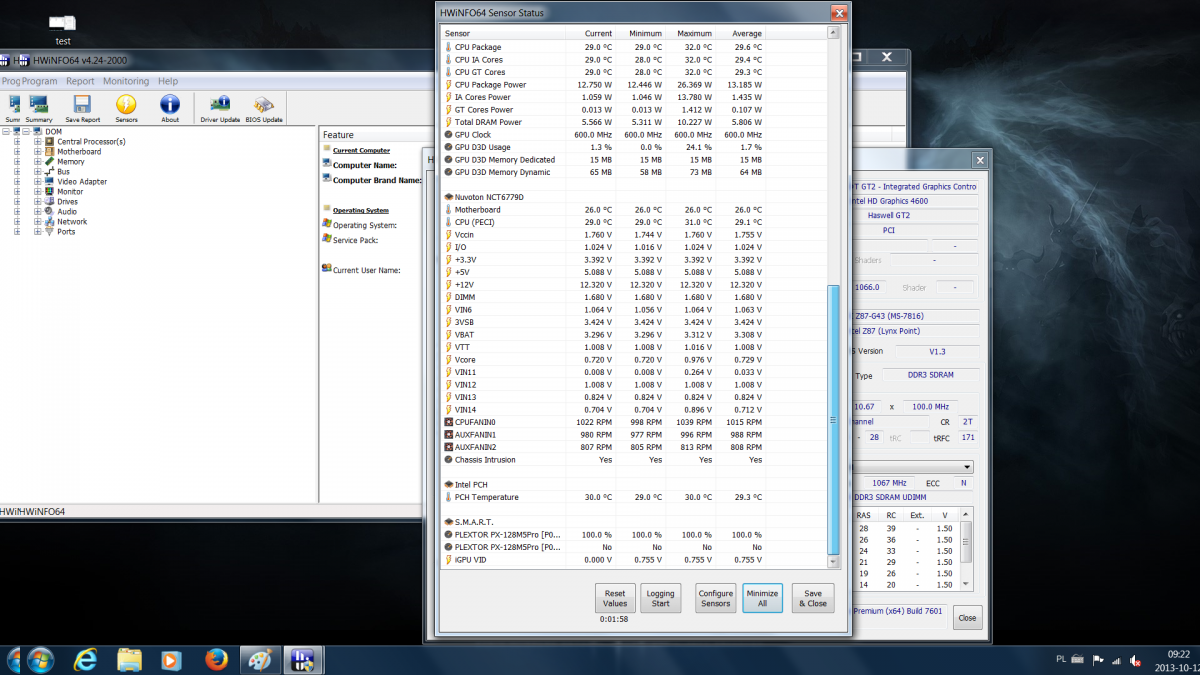This screenshot has height=675, width=1200.
Task: Open Windows Explorer folder in taskbar
Action: point(129,660)
